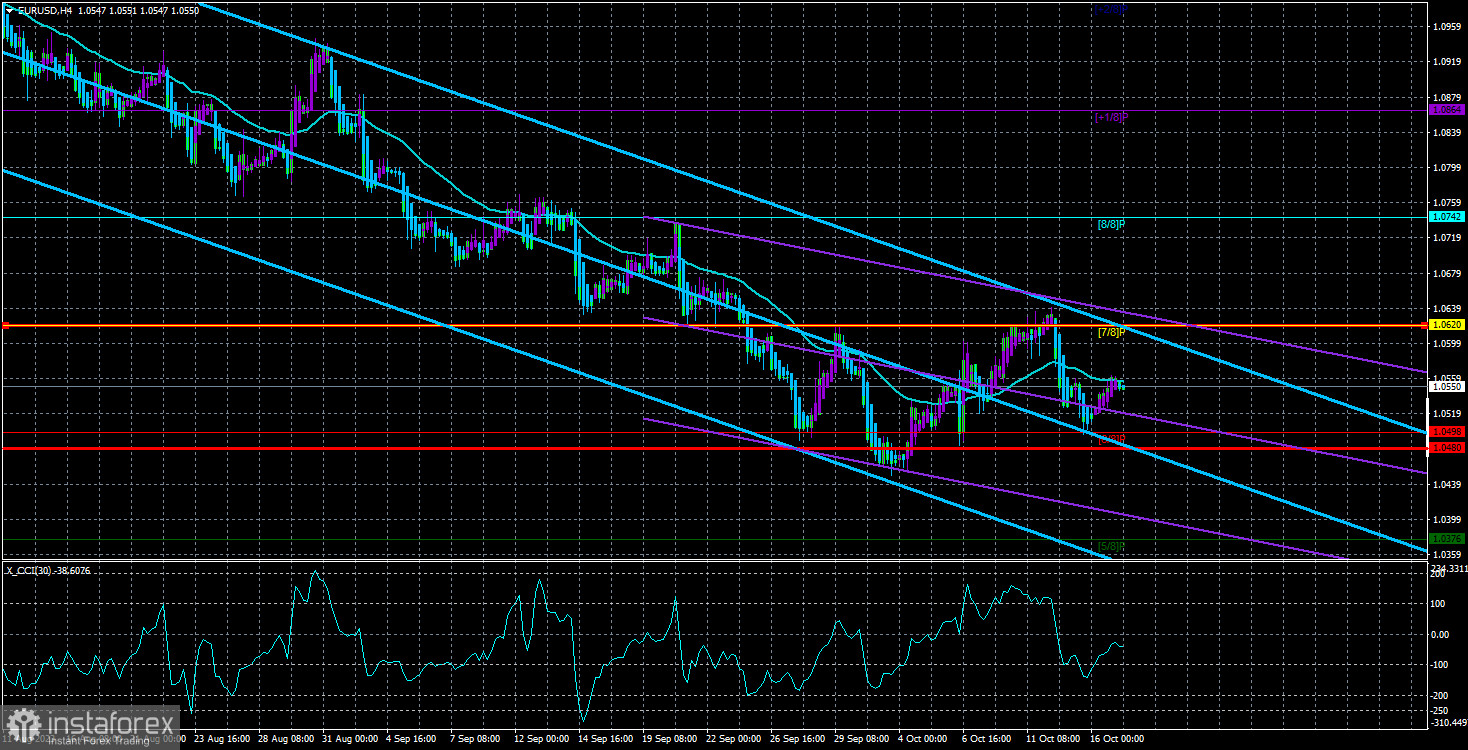Screen dimensions: 1468x750
Task: Click the 1.0742 cyan price label
Action: (x=1447, y=216)
